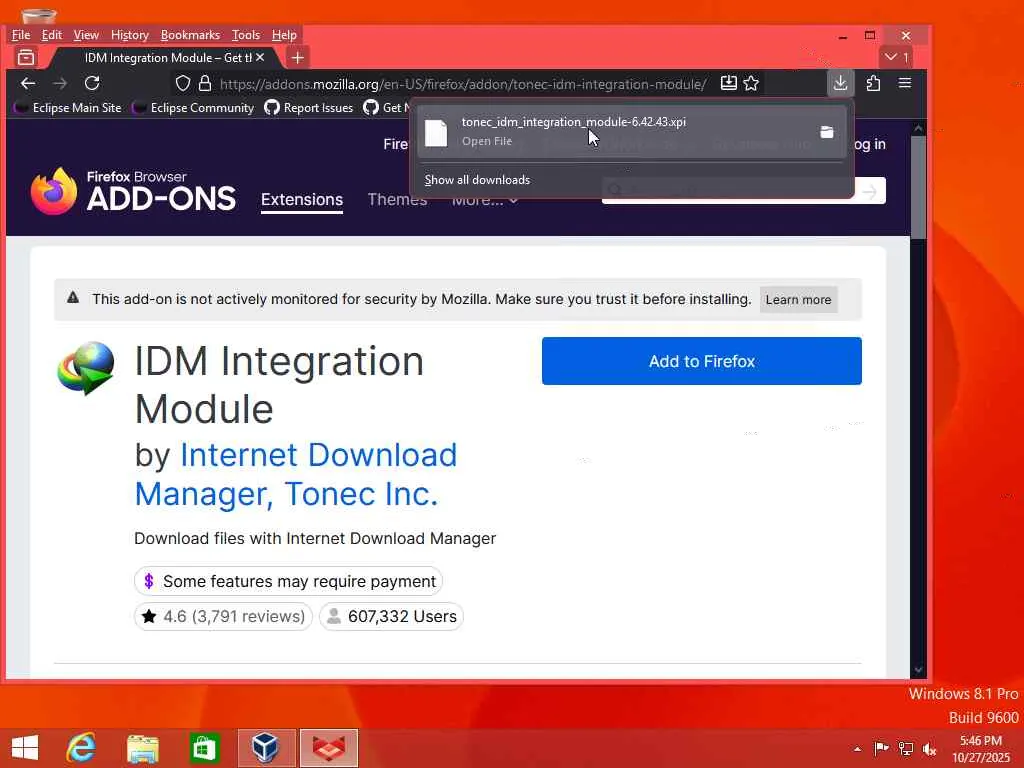The image size is (1024, 768).
Task: Open Windows Store from taskbar
Action: (x=204, y=748)
